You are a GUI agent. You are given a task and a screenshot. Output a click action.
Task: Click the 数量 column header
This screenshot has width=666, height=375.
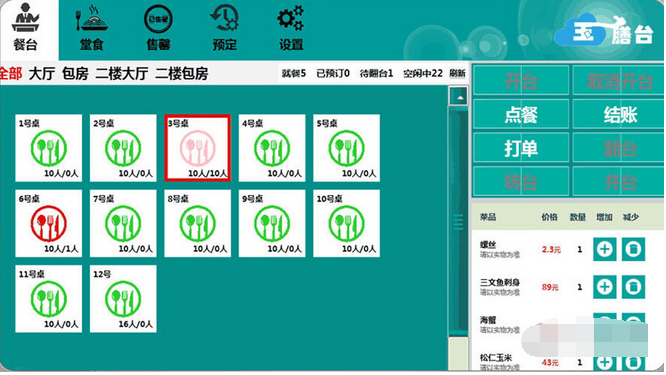coord(578,217)
